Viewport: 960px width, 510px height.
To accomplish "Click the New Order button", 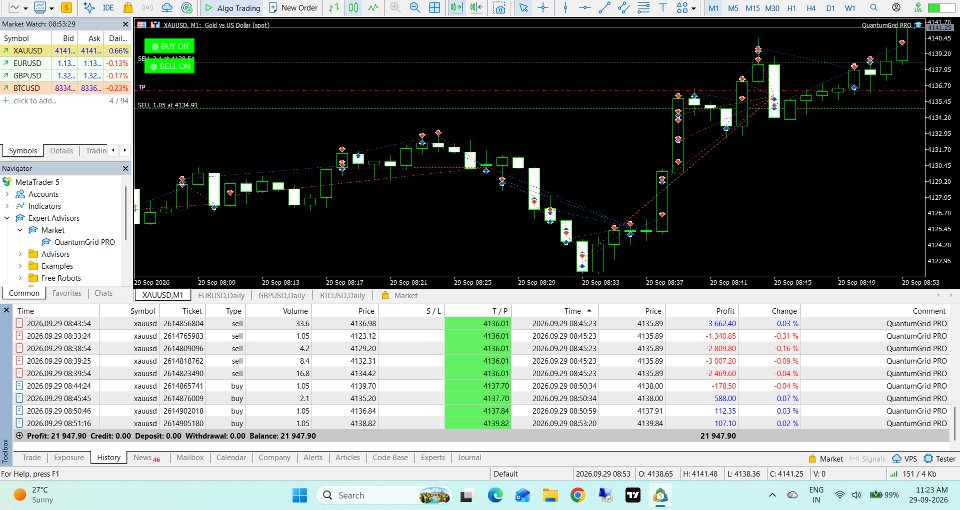I will [x=293, y=8].
